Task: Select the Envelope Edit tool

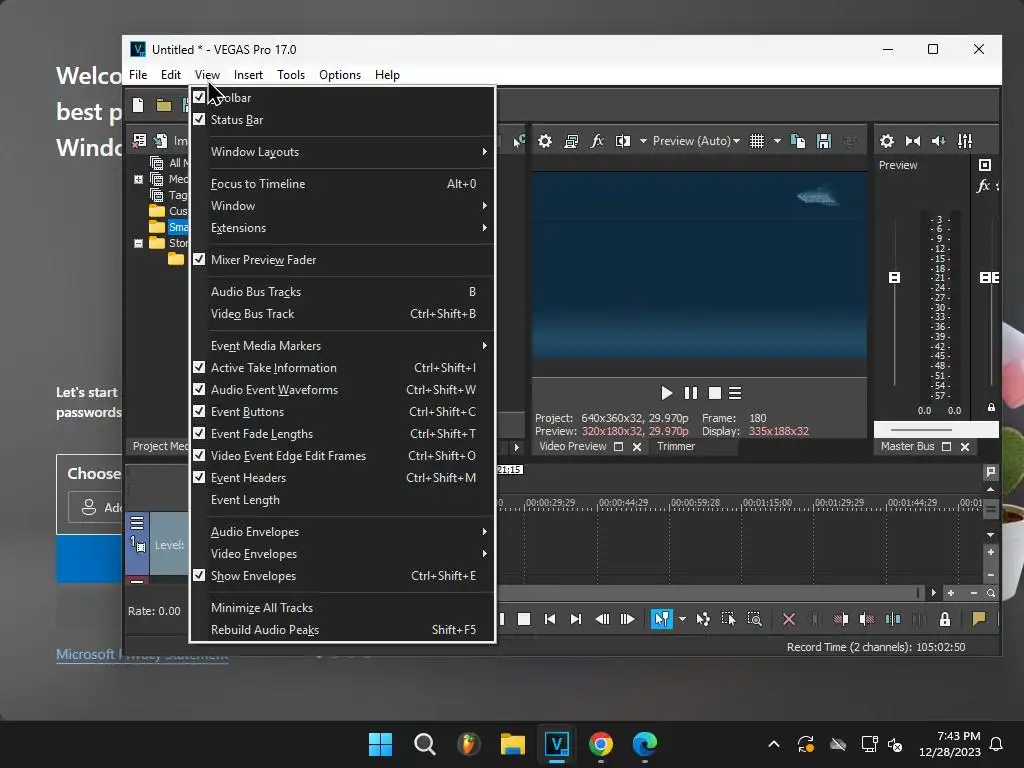Action: coord(703,619)
